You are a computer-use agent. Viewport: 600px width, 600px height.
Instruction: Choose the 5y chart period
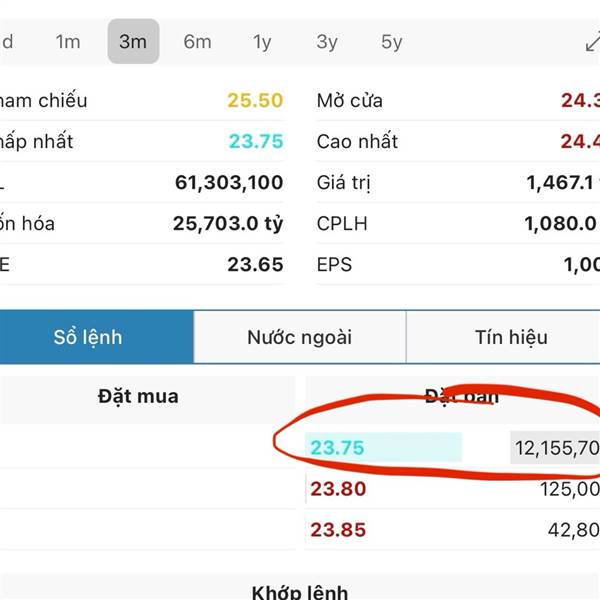pos(391,42)
